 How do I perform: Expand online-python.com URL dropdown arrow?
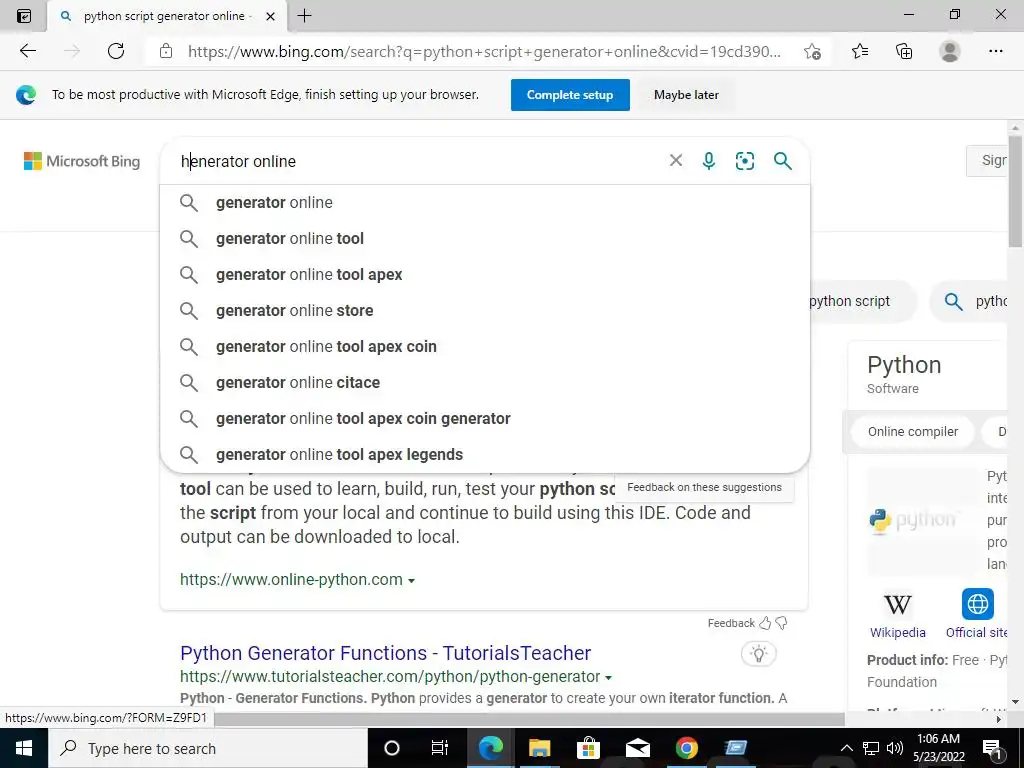[x=411, y=581]
